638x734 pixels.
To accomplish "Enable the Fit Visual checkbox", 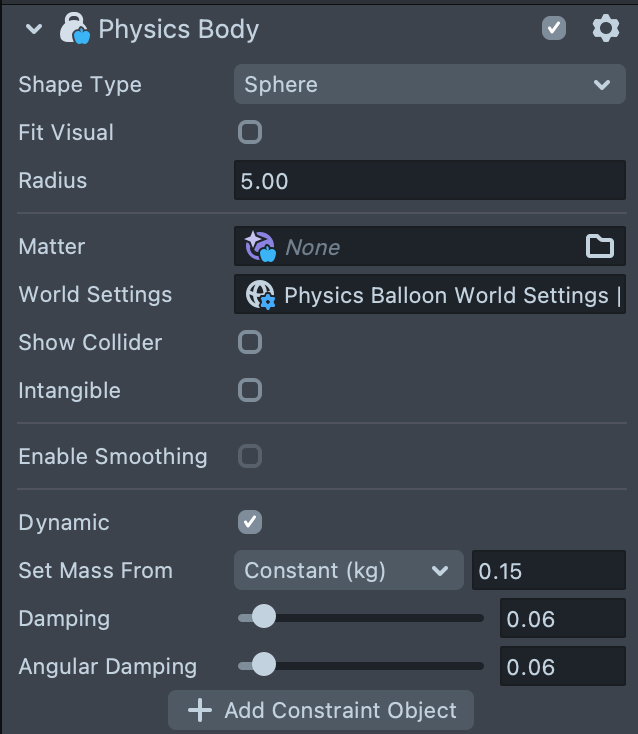I will click(250, 132).
